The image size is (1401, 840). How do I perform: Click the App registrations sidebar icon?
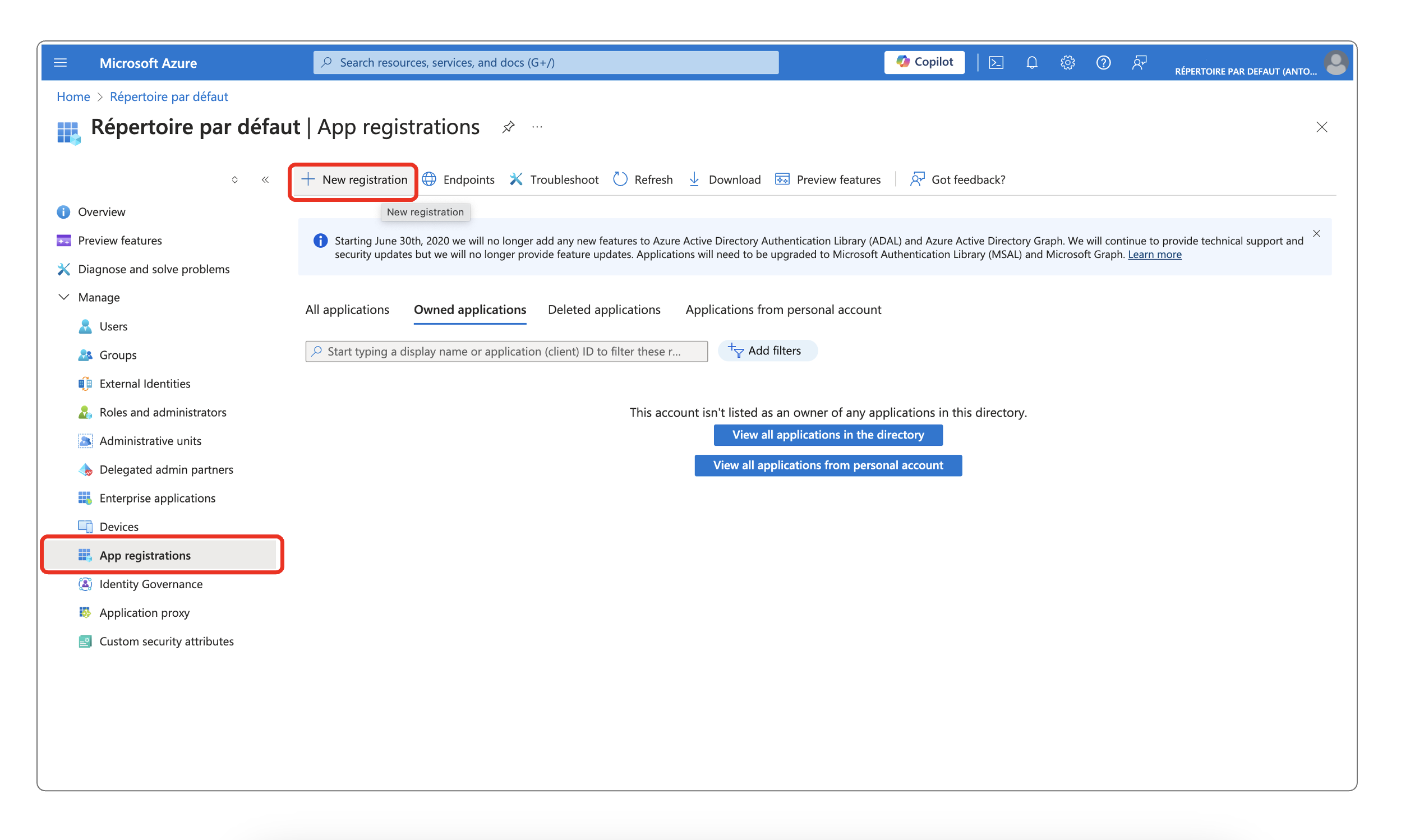click(x=85, y=554)
